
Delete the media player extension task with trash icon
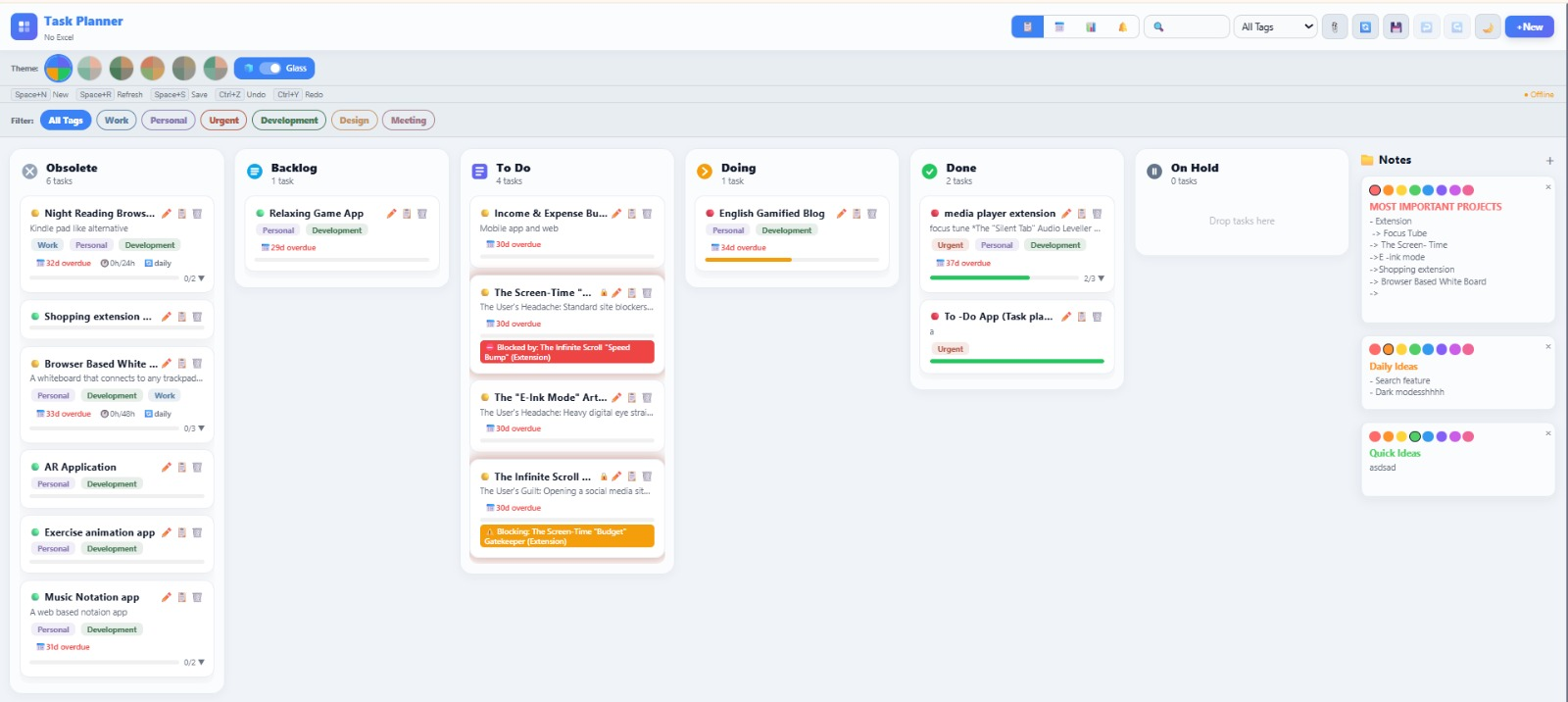1097,214
